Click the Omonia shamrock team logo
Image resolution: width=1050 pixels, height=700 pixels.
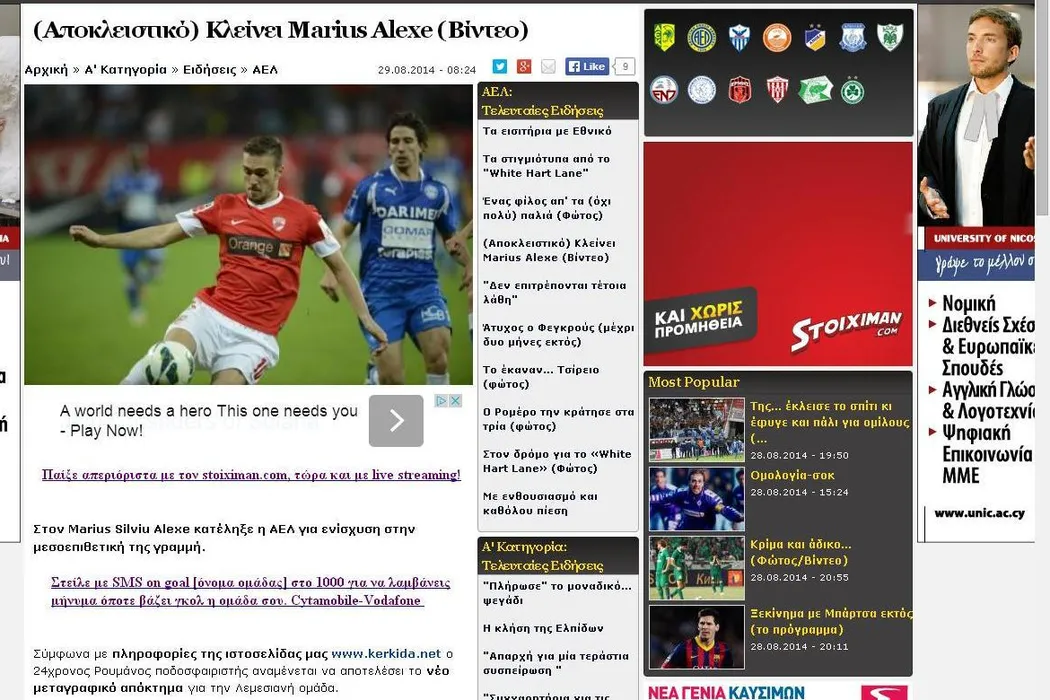coord(853,90)
